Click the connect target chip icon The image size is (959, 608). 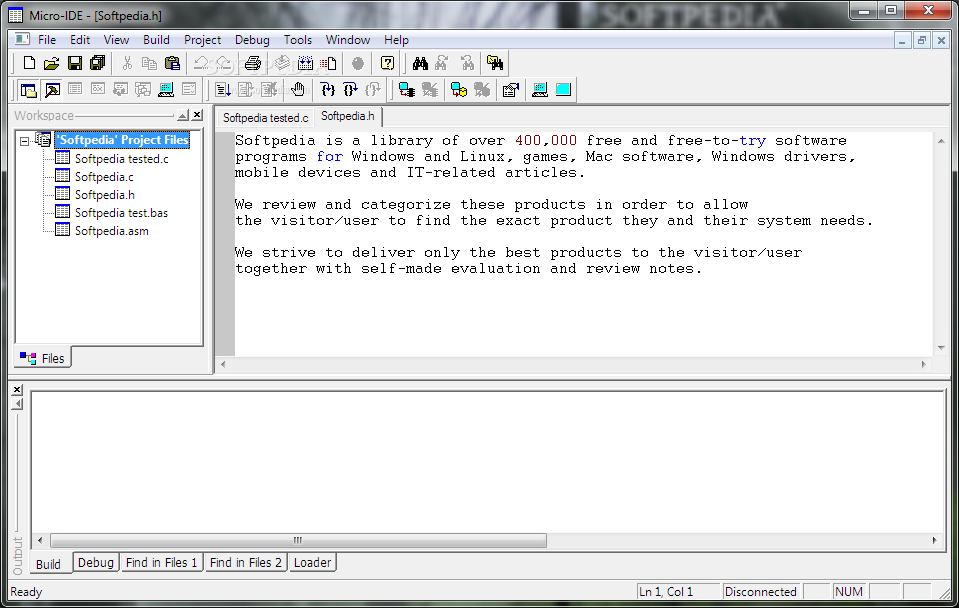406,90
